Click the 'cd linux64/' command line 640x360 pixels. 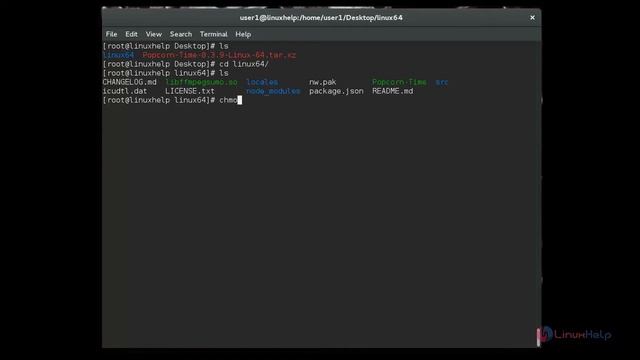186,64
